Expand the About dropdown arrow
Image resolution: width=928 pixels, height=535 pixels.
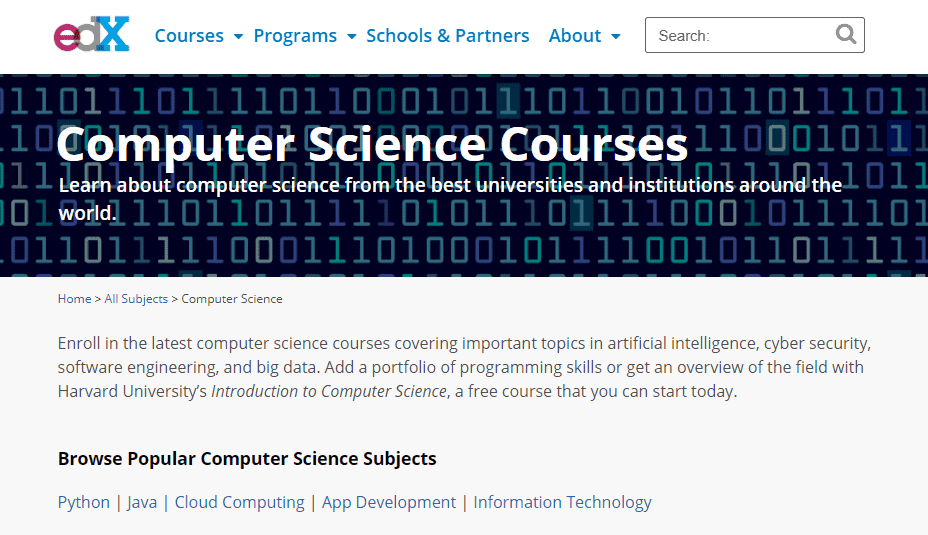click(616, 37)
